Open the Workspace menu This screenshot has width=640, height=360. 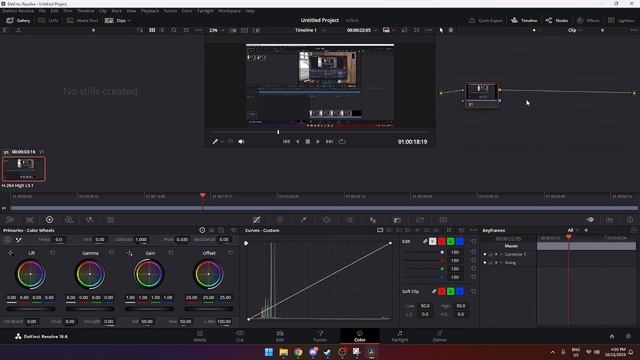[x=229, y=11]
